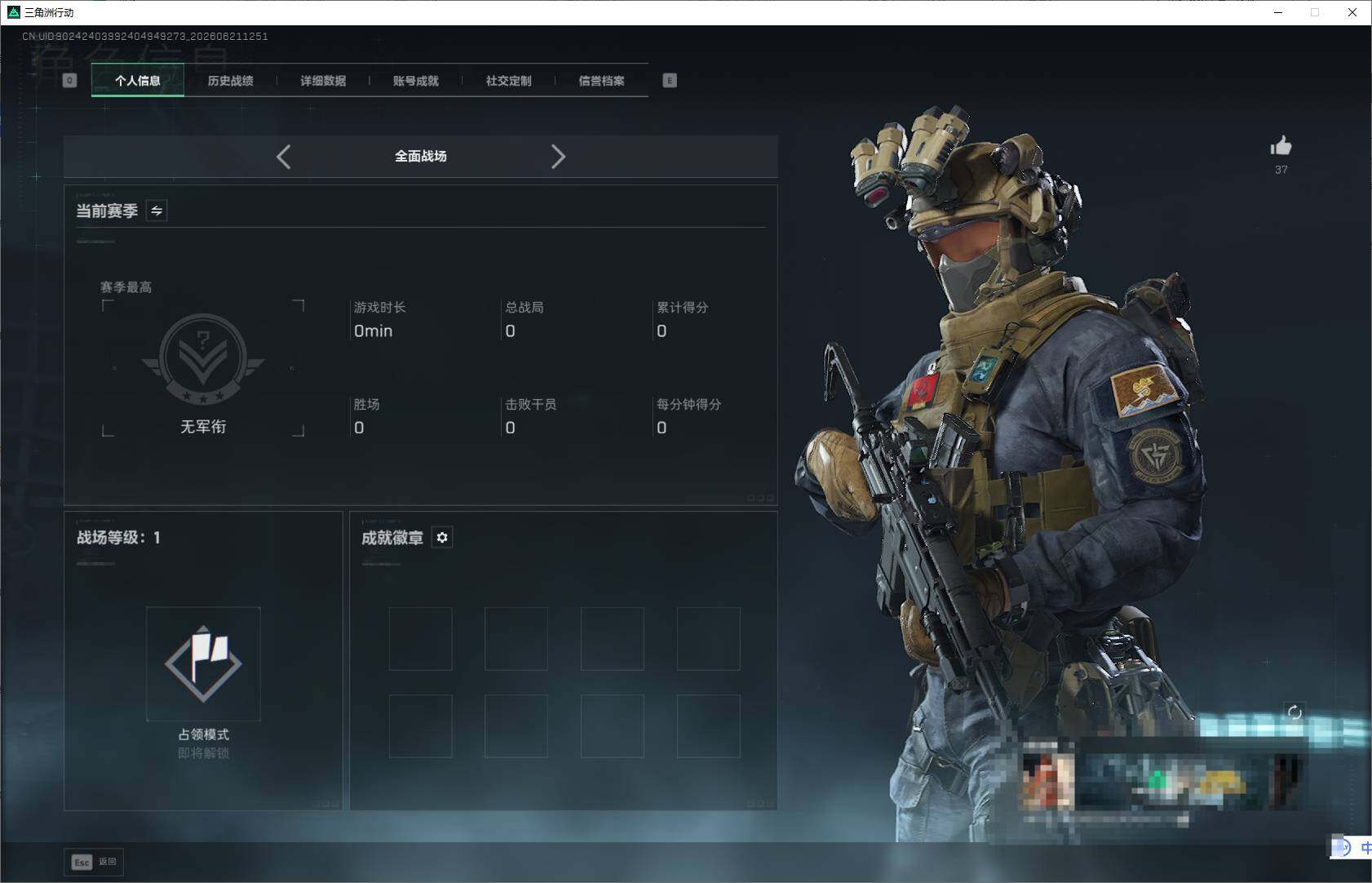Open achievement badge settings gear
The height and width of the screenshot is (883, 1372).
(442, 537)
